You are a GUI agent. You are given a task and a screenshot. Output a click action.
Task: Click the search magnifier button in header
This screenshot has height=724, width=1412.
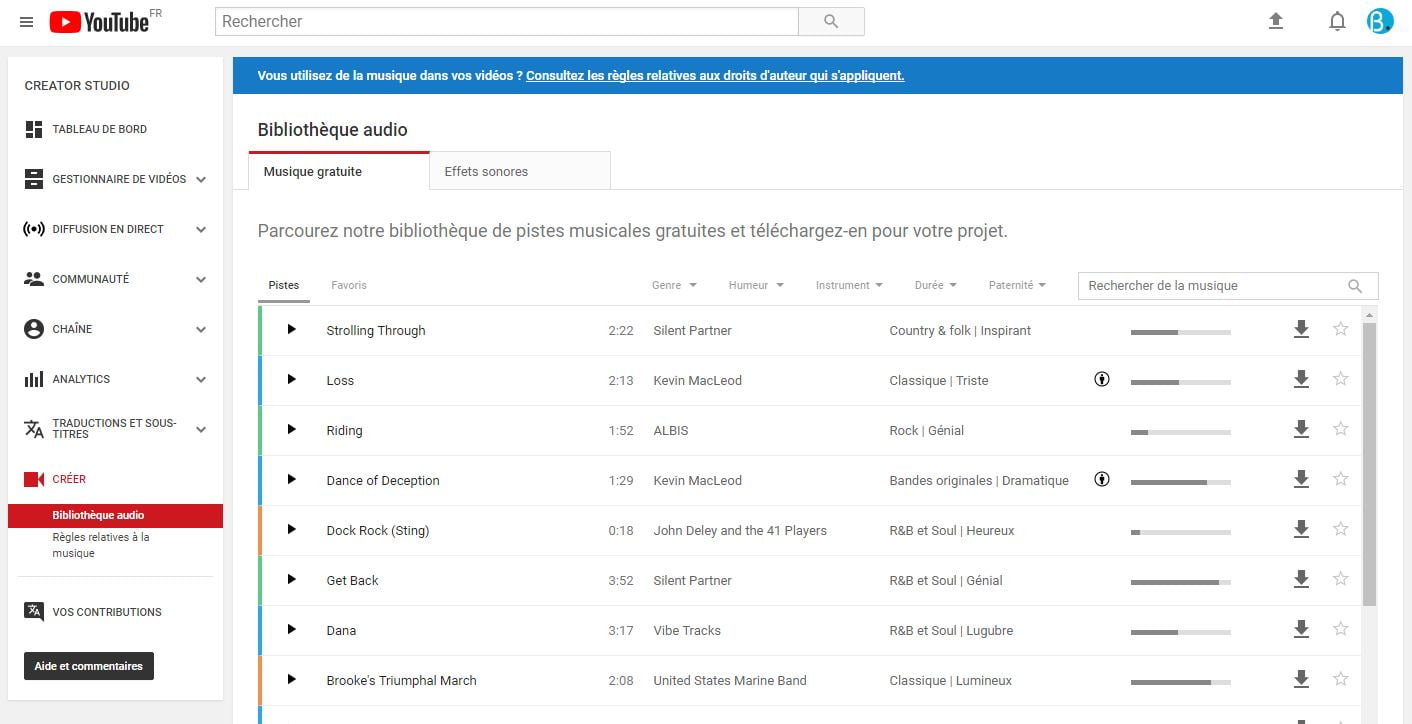(x=831, y=21)
